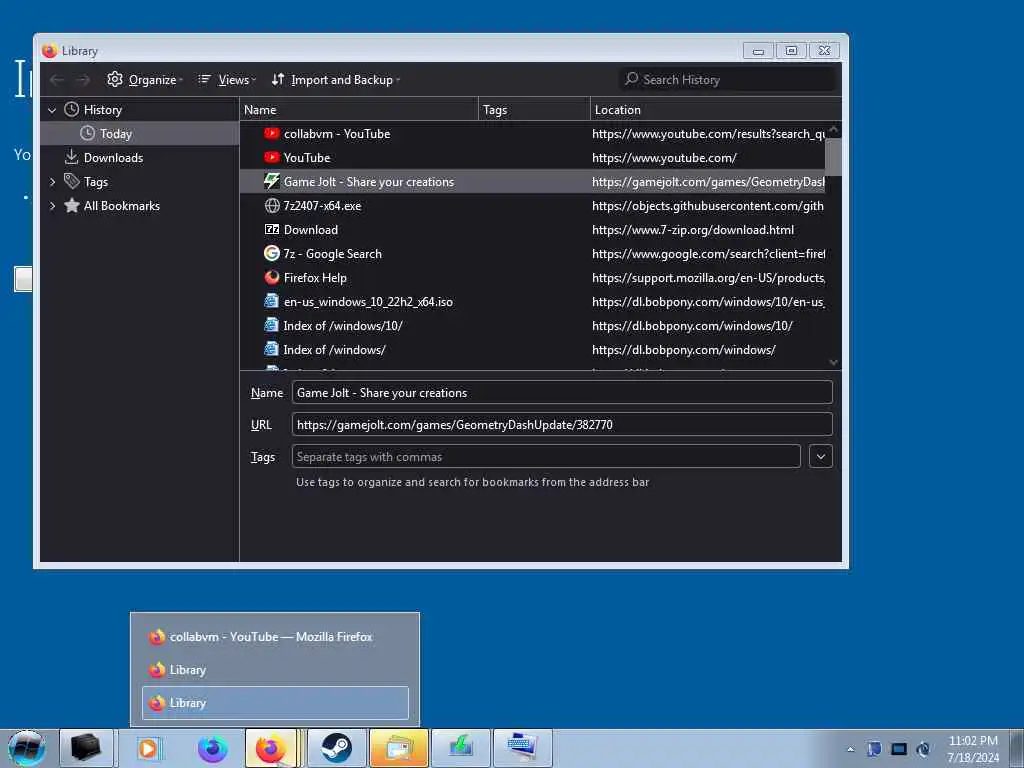Select the 'collabvm - YouTube' history row
Viewport: 1024px width, 768px height.
[x=532, y=133]
